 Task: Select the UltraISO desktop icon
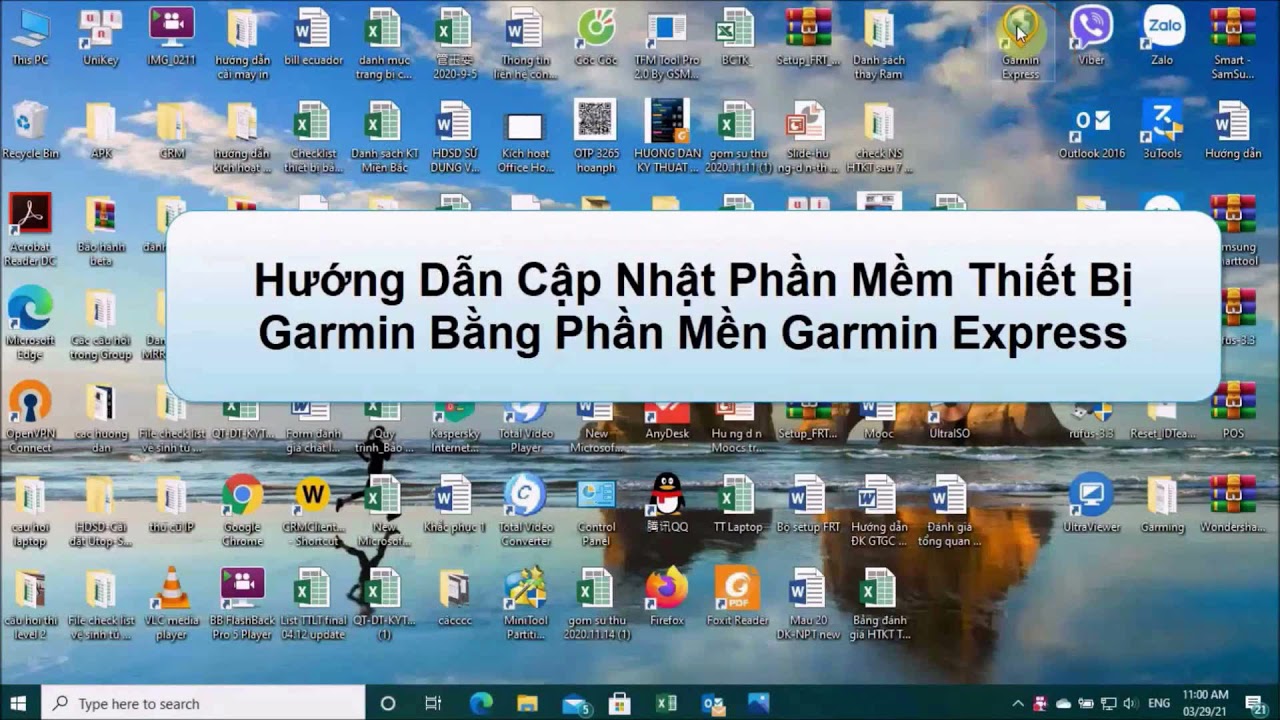[948, 420]
